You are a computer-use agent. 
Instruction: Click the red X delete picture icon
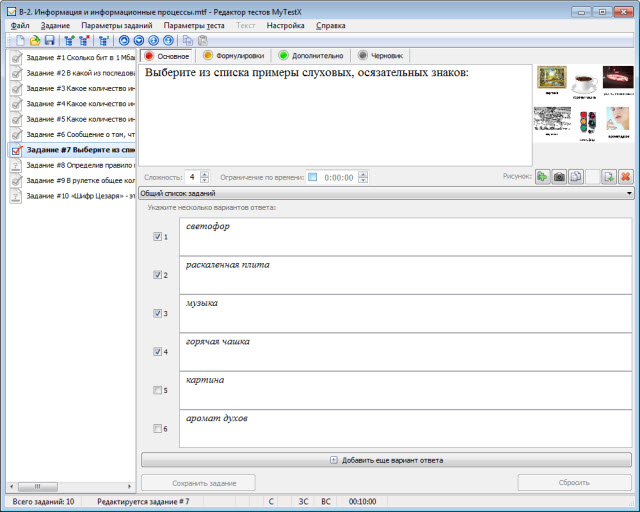coord(626,177)
